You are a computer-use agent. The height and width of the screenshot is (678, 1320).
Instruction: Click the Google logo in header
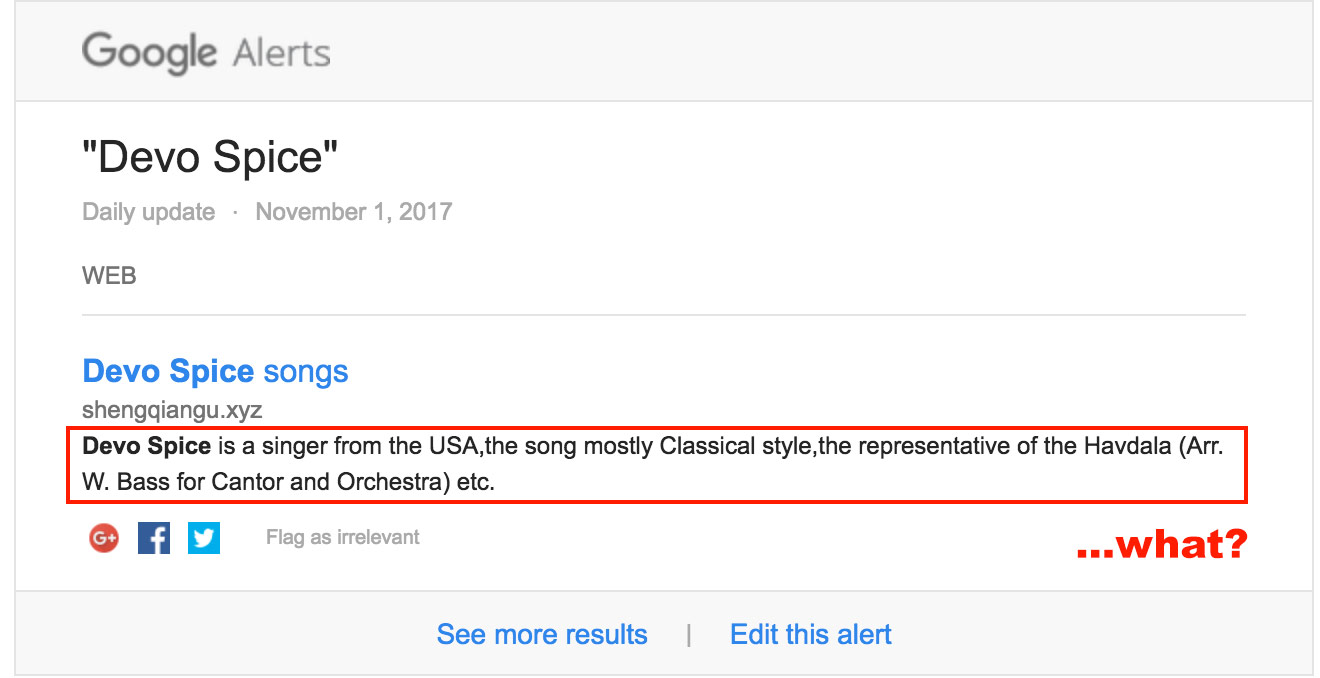tap(151, 52)
